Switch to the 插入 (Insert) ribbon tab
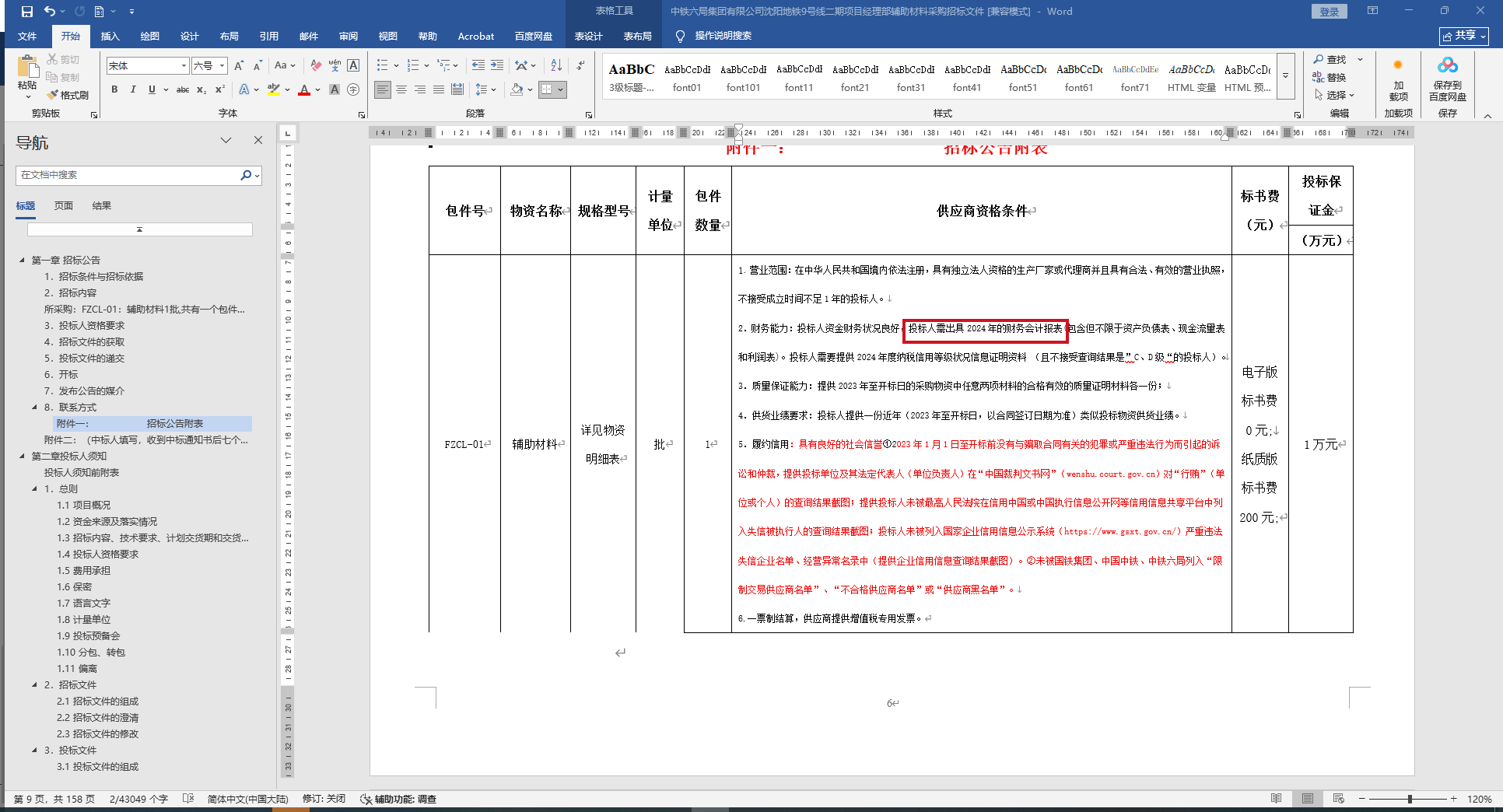The image size is (1503, 812). coord(110,37)
